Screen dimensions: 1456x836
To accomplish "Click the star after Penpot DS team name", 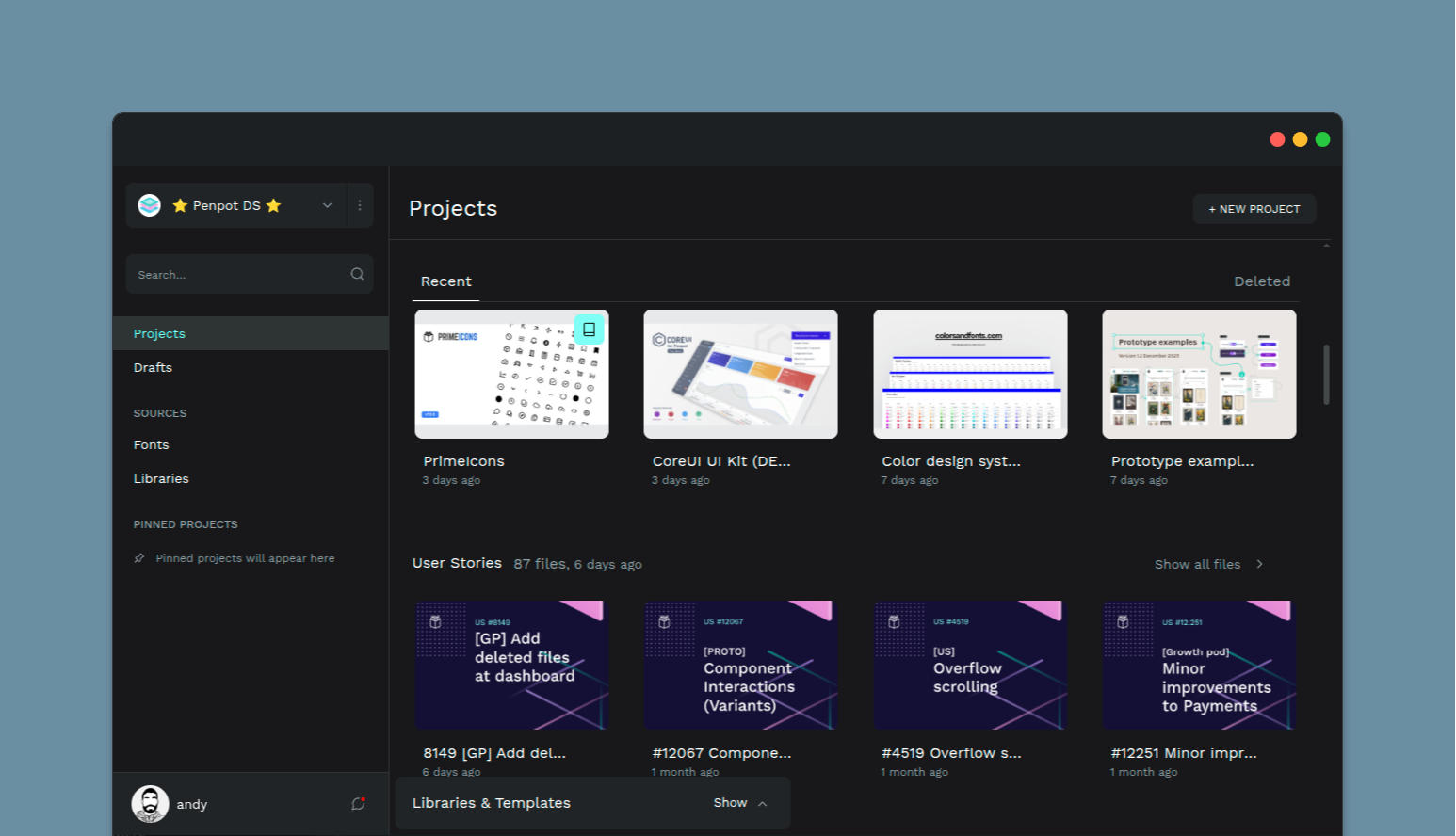I will pyautogui.click(x=273, y=204).
